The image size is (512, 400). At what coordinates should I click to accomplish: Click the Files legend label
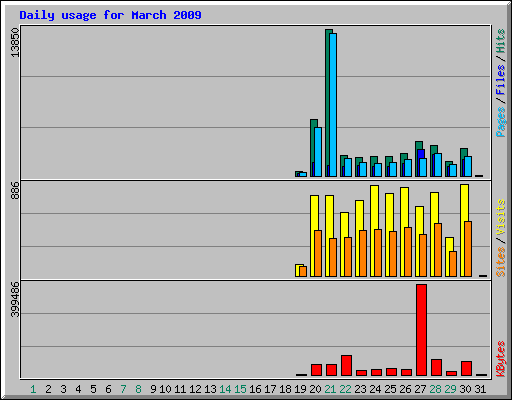(x=501, y=79)
